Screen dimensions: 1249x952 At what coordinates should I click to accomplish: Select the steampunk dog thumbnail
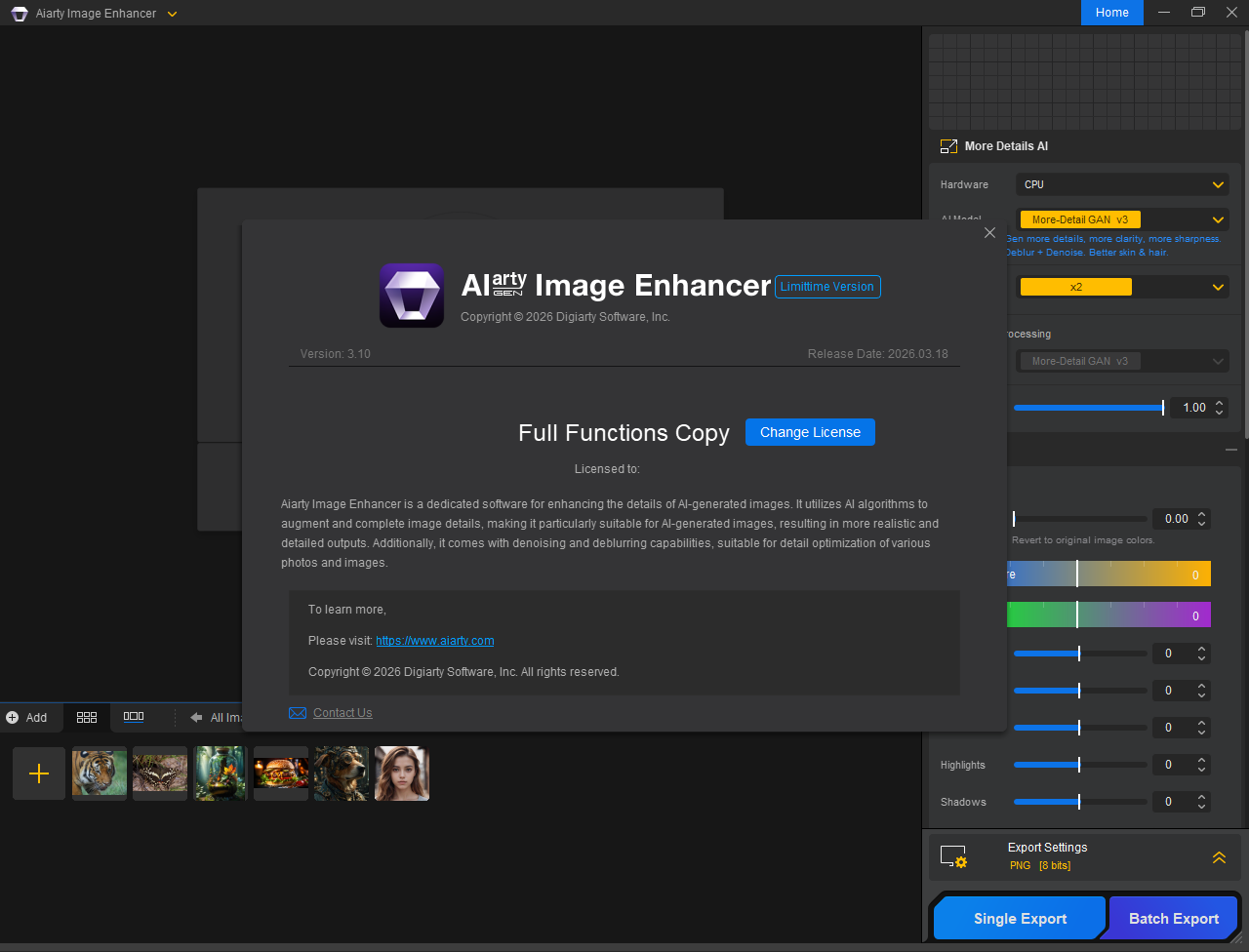pyautogui.click(x=342, y=773)
